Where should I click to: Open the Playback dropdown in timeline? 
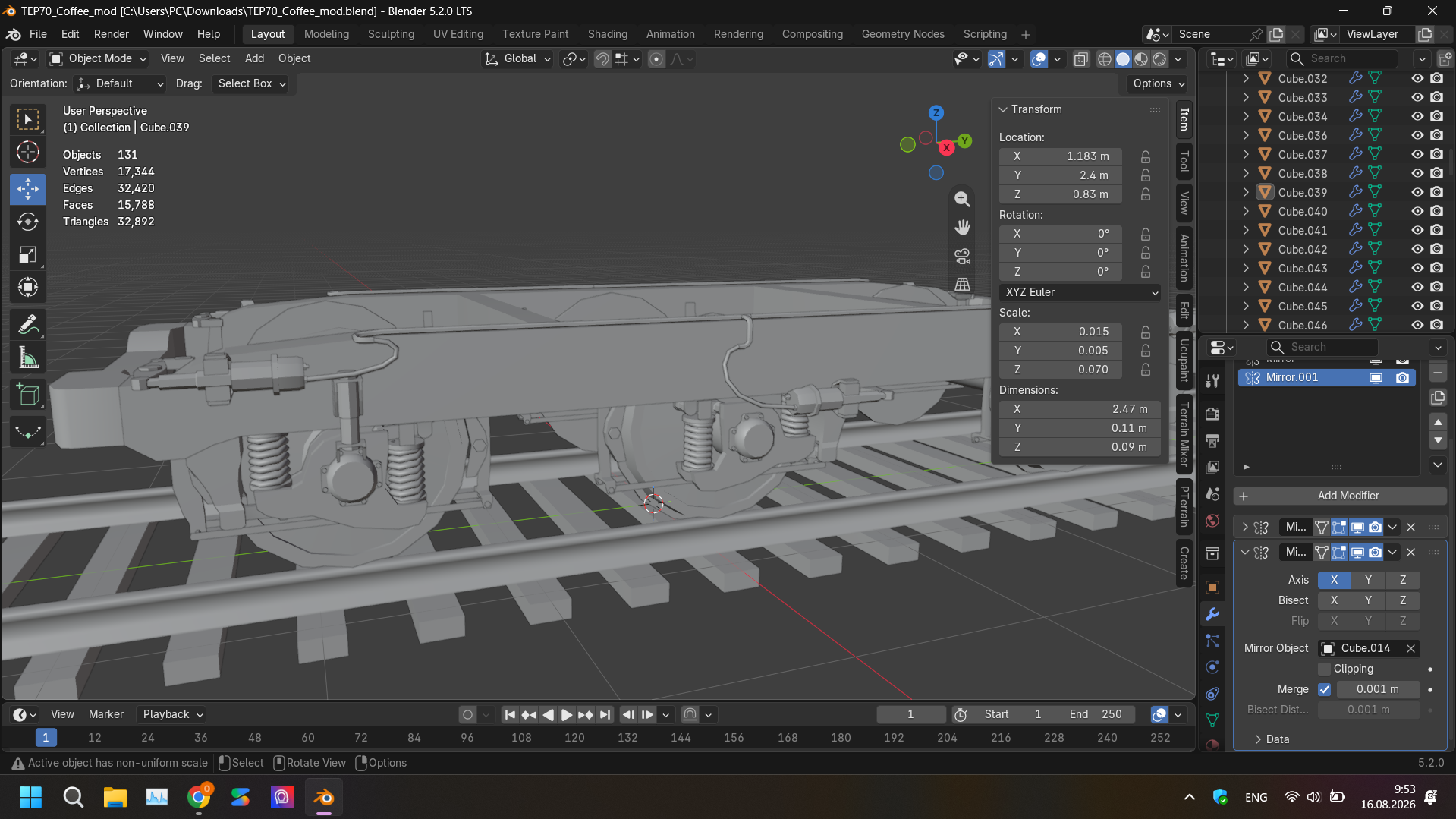pos(173,714)
